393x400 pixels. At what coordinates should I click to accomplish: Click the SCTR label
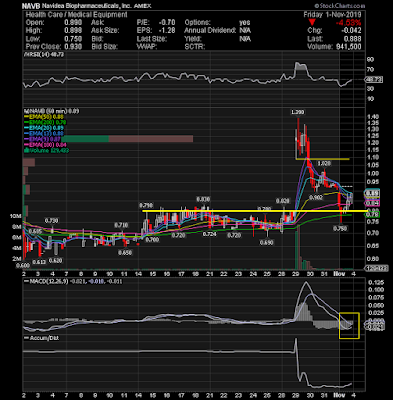195,47
